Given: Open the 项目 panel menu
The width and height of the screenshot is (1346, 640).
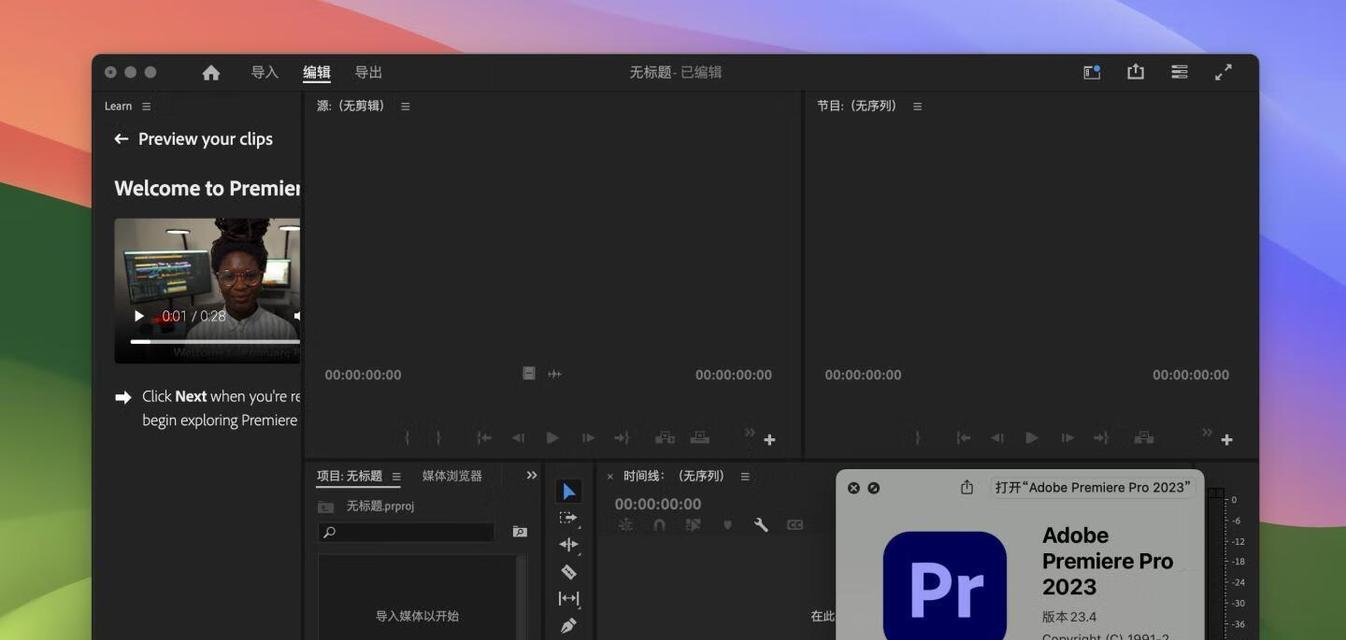Looking at the screenshot, I should click(396, 477).
